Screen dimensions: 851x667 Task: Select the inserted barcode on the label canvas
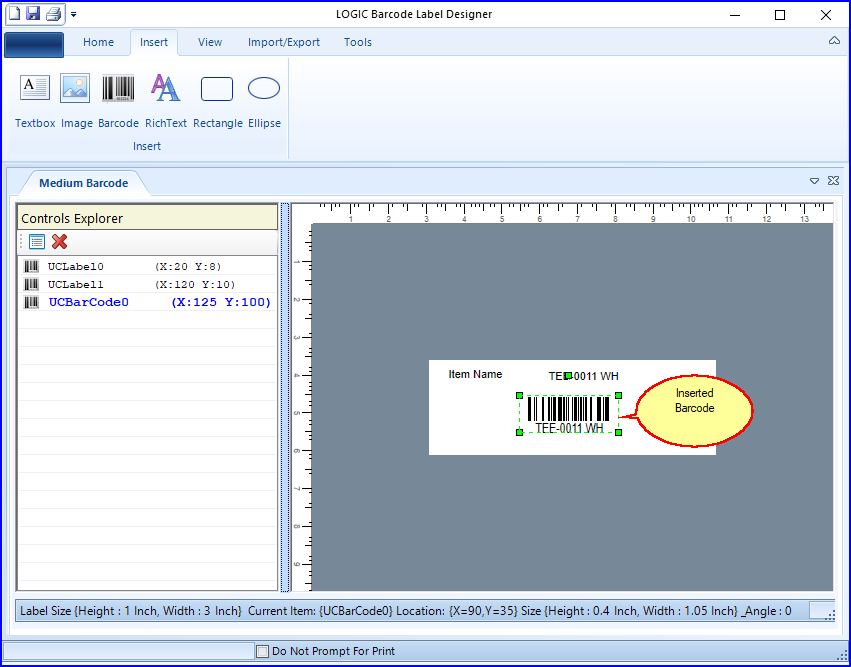pos(569,414)
